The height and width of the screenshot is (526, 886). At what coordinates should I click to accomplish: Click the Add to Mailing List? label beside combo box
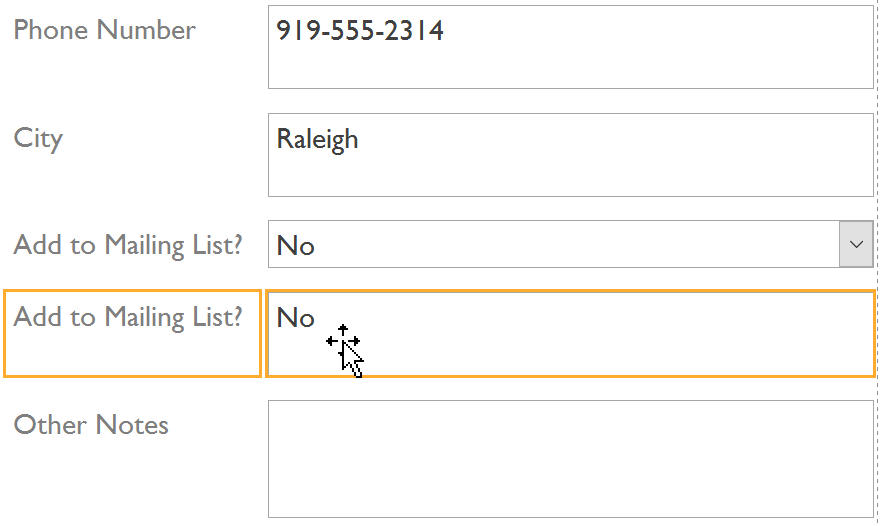tap(128, 245)
